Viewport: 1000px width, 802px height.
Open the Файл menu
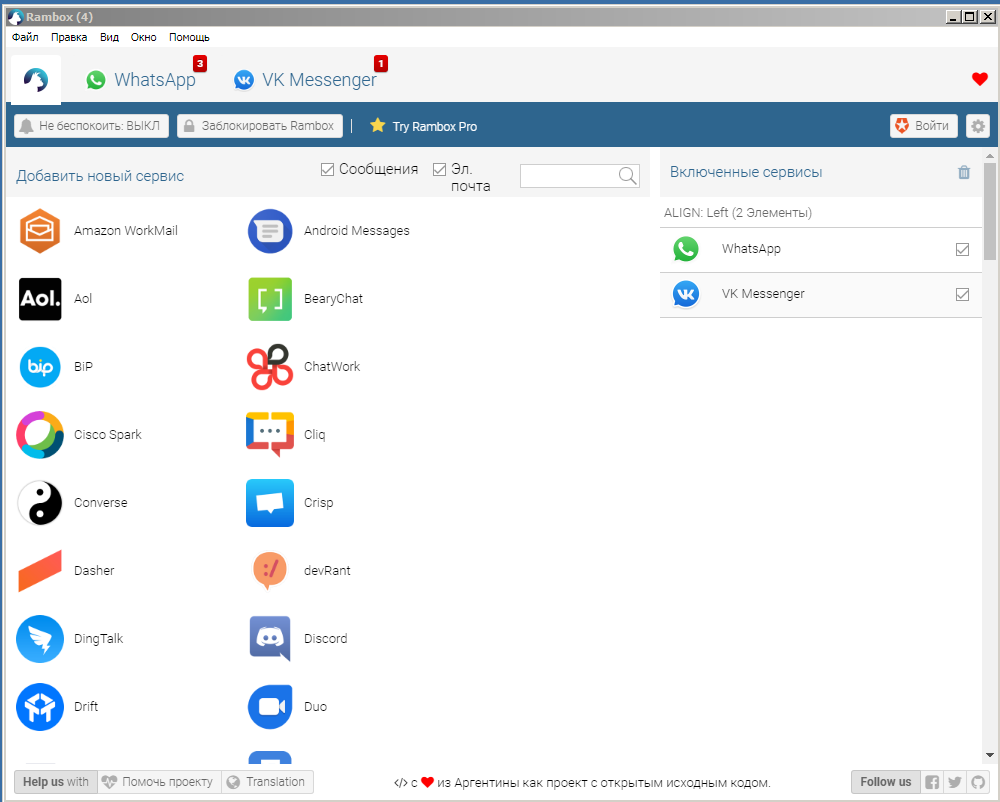[x=25, y=37]
